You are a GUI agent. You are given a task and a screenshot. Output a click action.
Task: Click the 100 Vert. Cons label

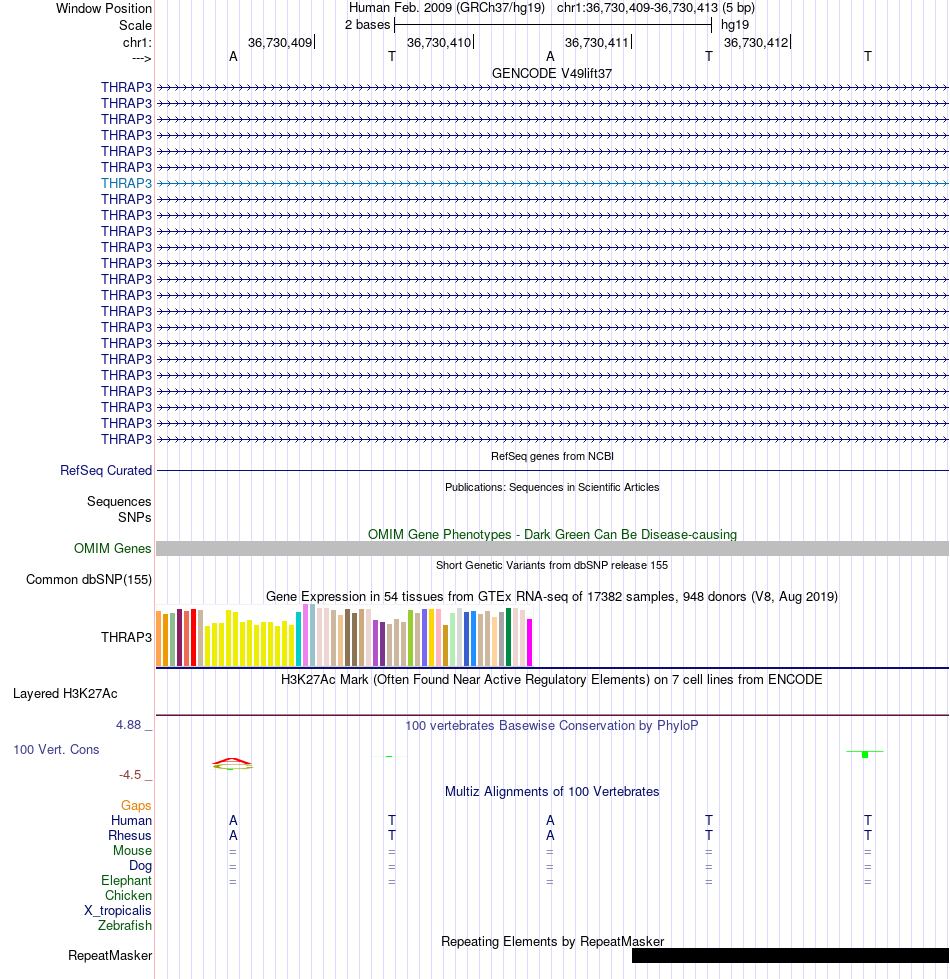click(x=56, y=749)
